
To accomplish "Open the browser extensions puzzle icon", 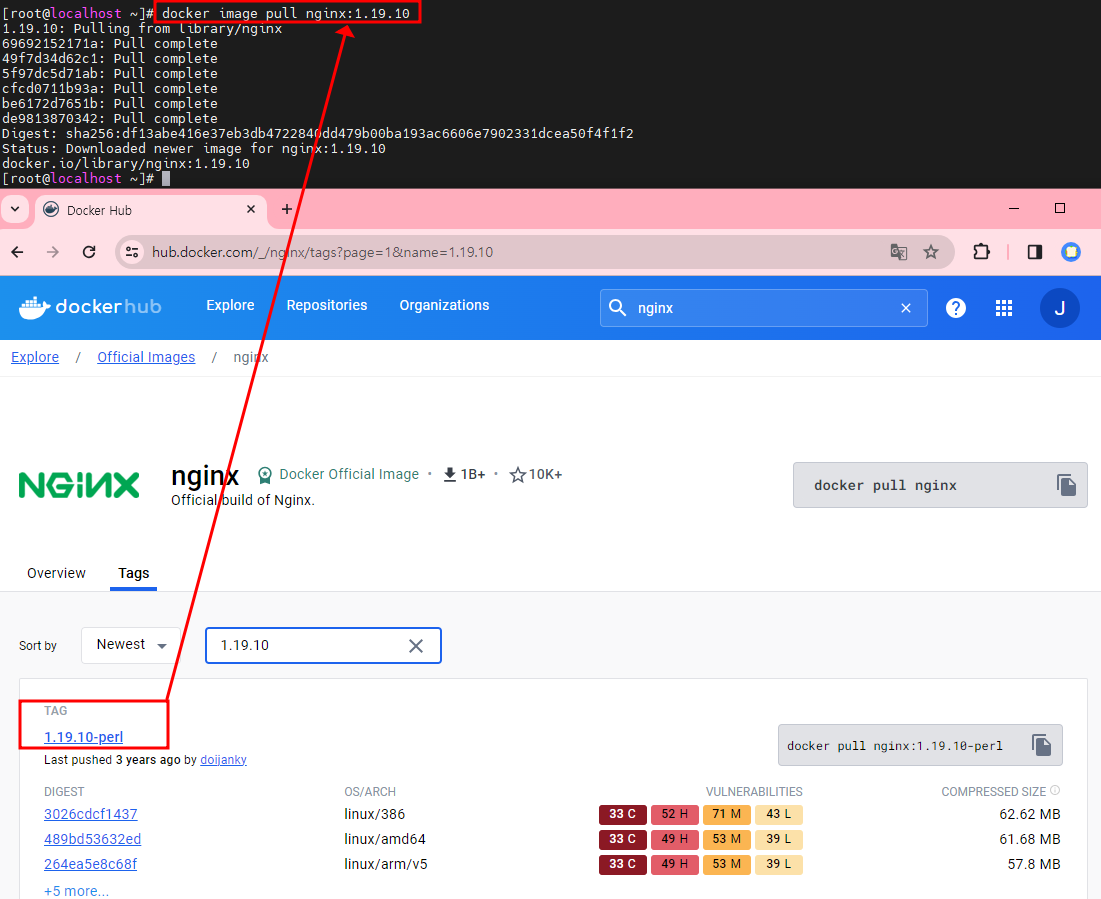I will [982, 252].
